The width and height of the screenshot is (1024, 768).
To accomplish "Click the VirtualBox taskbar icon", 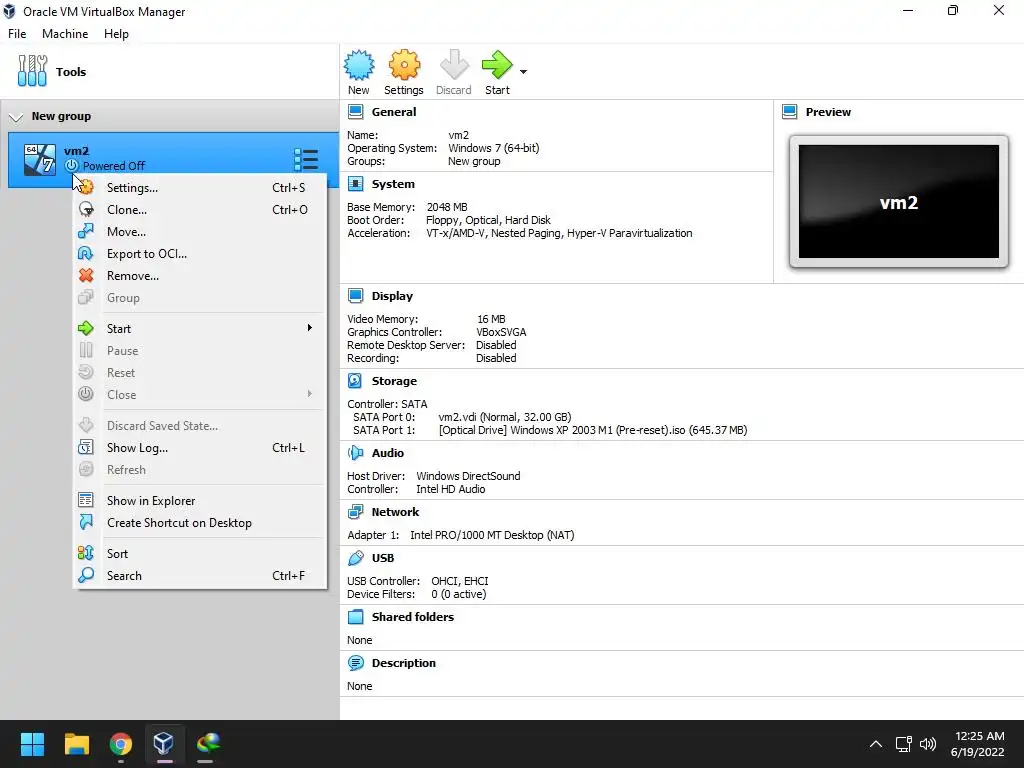I will click(x=163, y=744).
